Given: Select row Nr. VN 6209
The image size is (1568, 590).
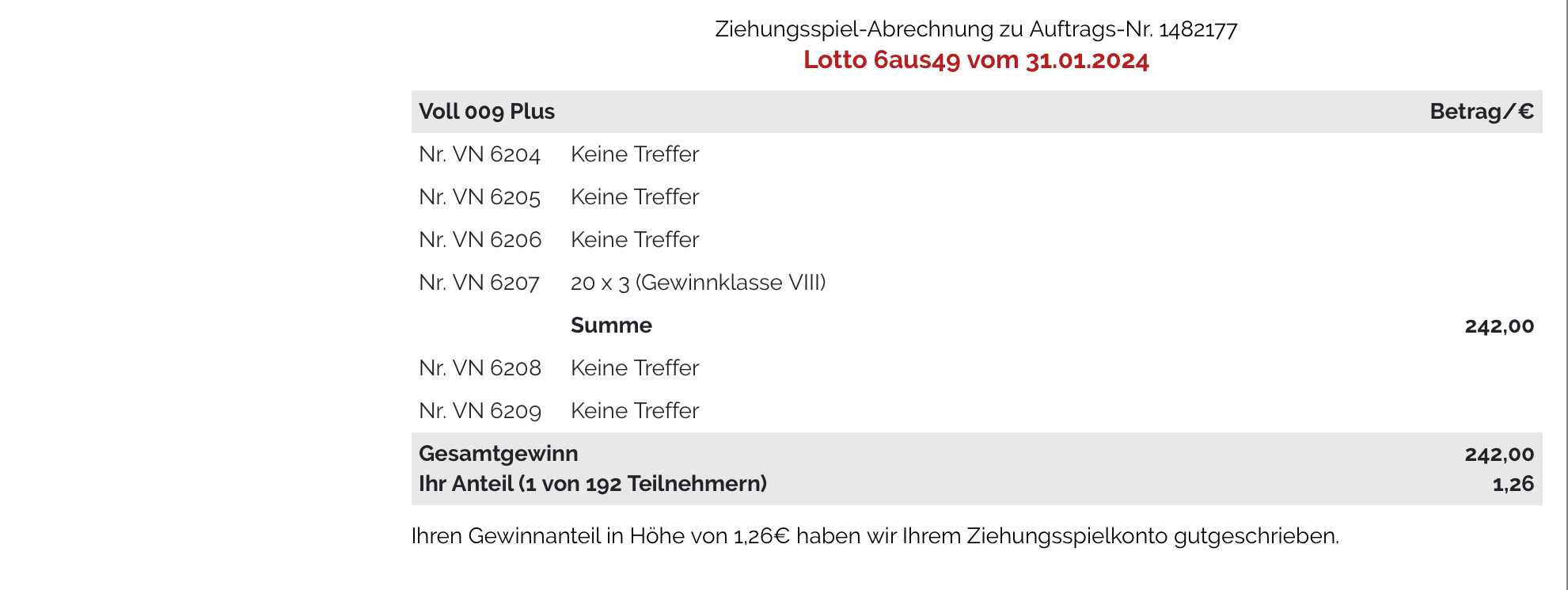Looking at the screenshot, I should click(977, 411).
